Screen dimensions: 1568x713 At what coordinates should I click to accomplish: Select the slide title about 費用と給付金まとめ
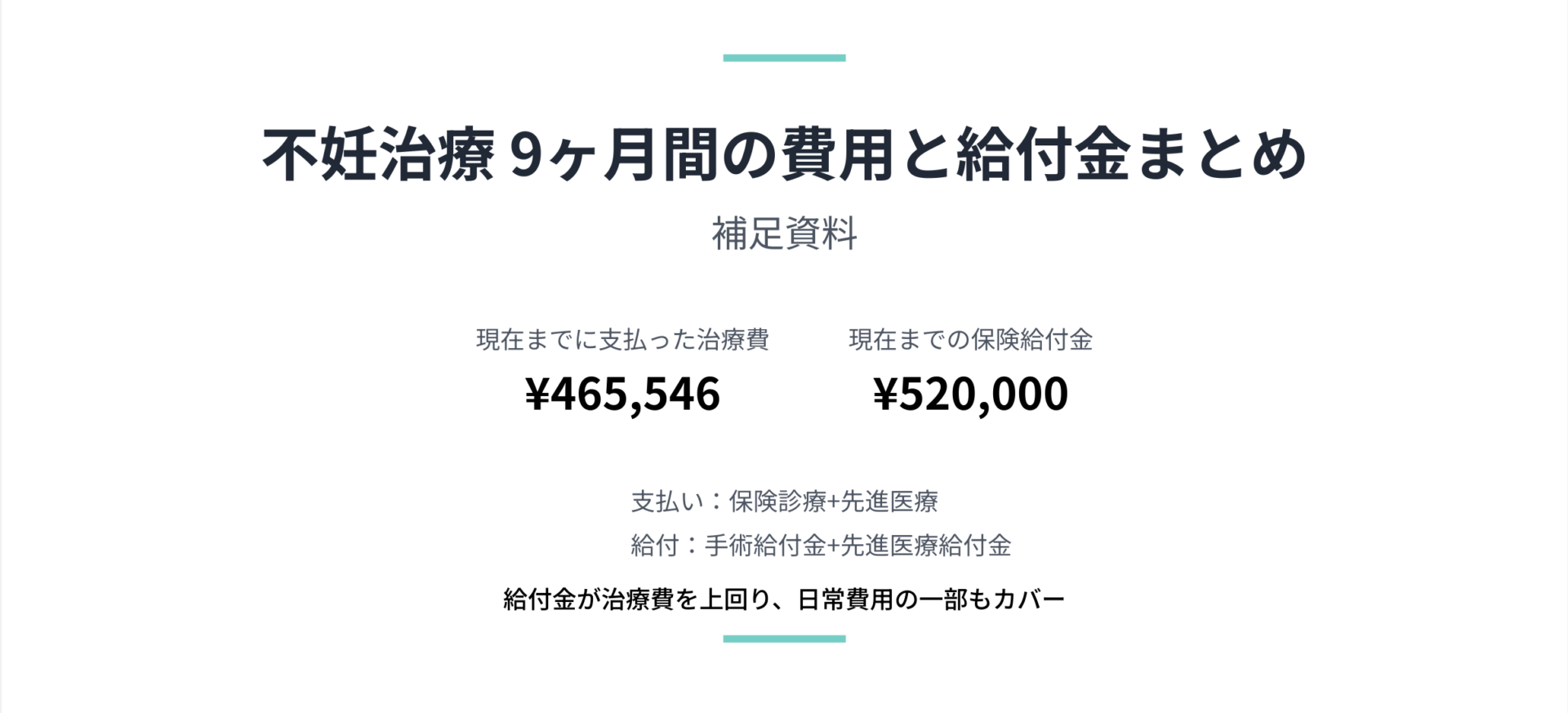(784, 154)
